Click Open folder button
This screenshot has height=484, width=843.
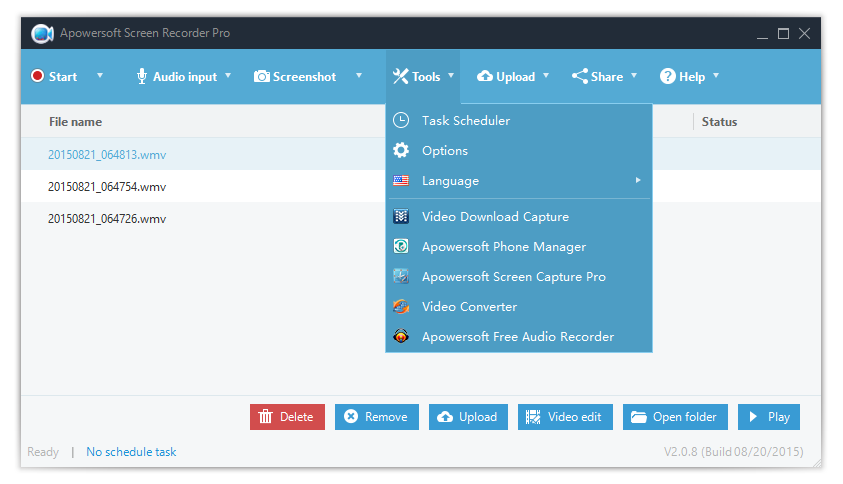pos(675,417)
